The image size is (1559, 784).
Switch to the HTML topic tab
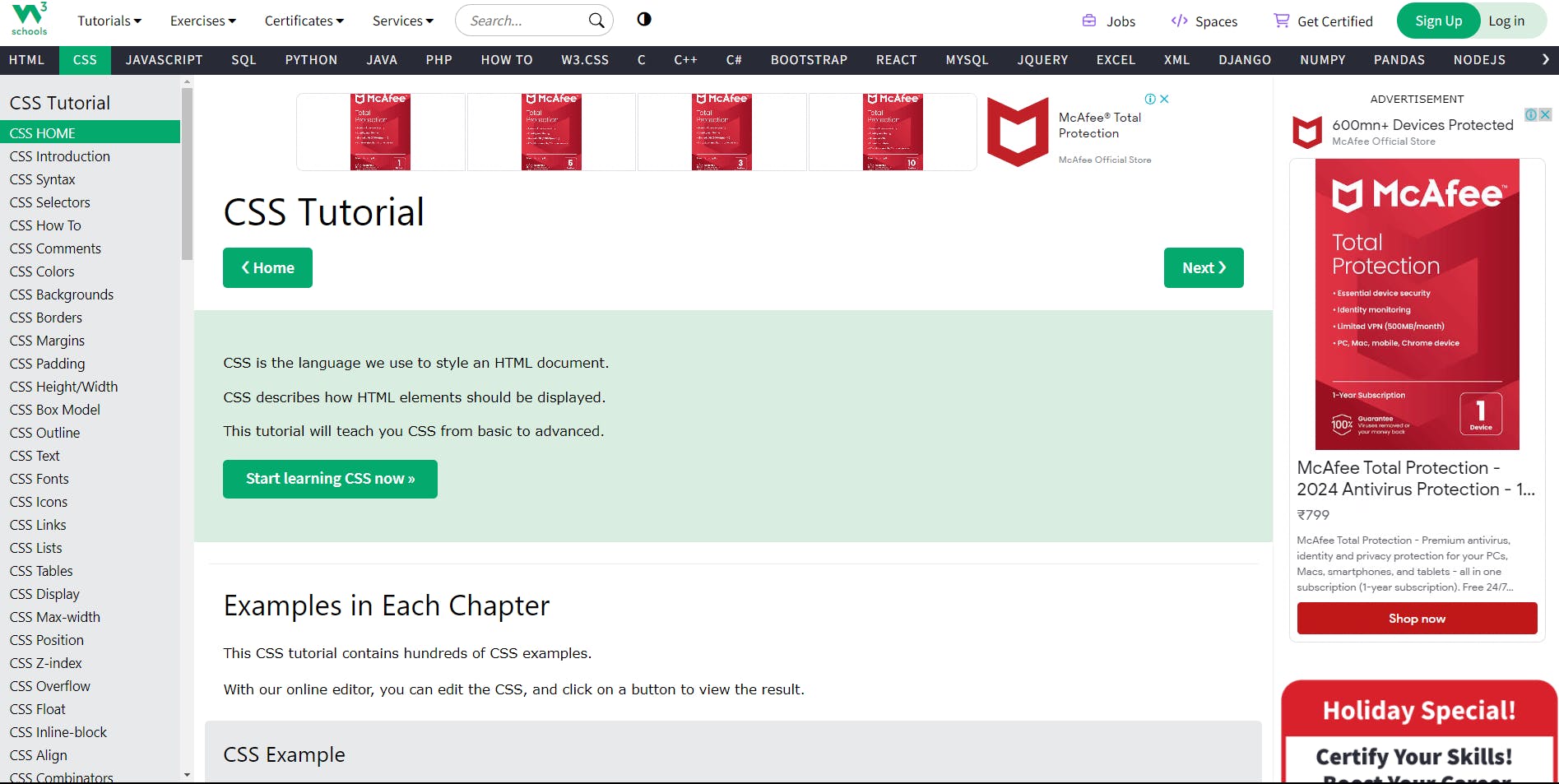click(x=26, y=60)
